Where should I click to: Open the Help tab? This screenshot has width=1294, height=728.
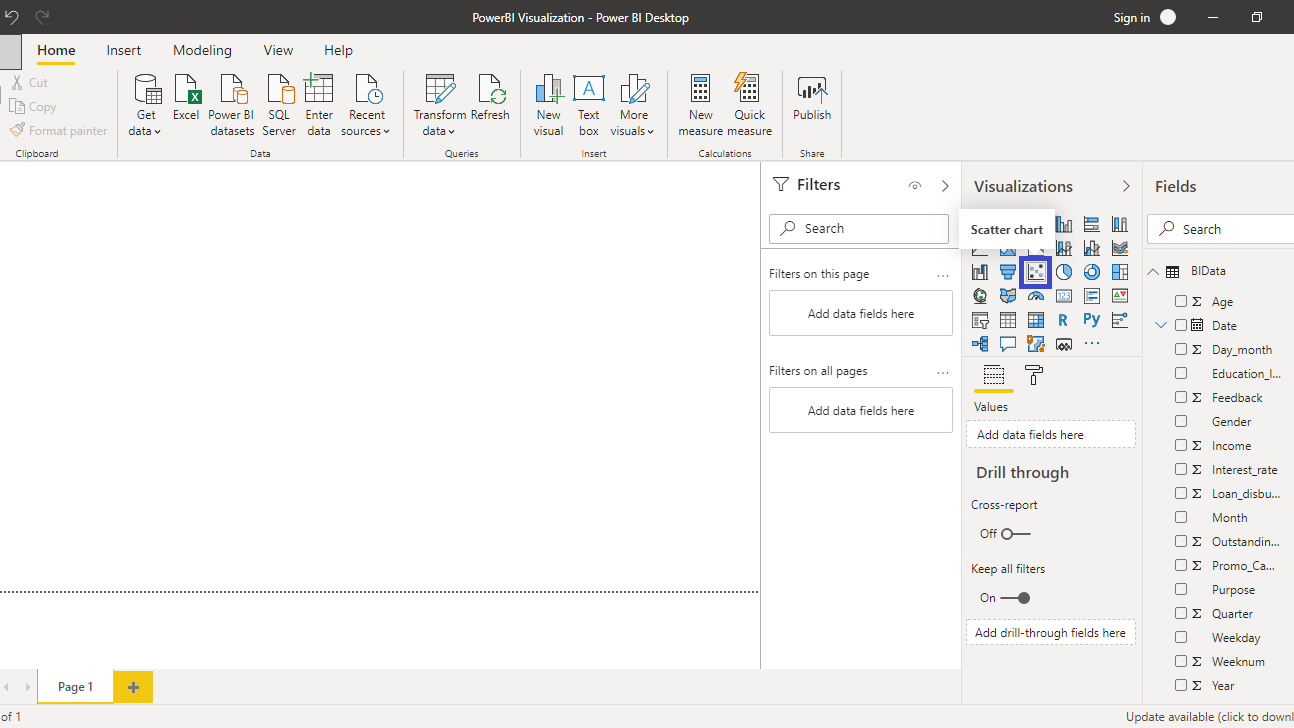coord(338,50)
